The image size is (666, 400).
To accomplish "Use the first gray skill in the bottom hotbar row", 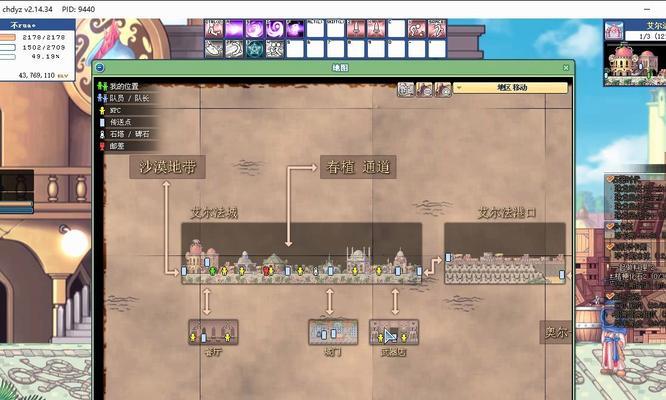I will [214, 49].
